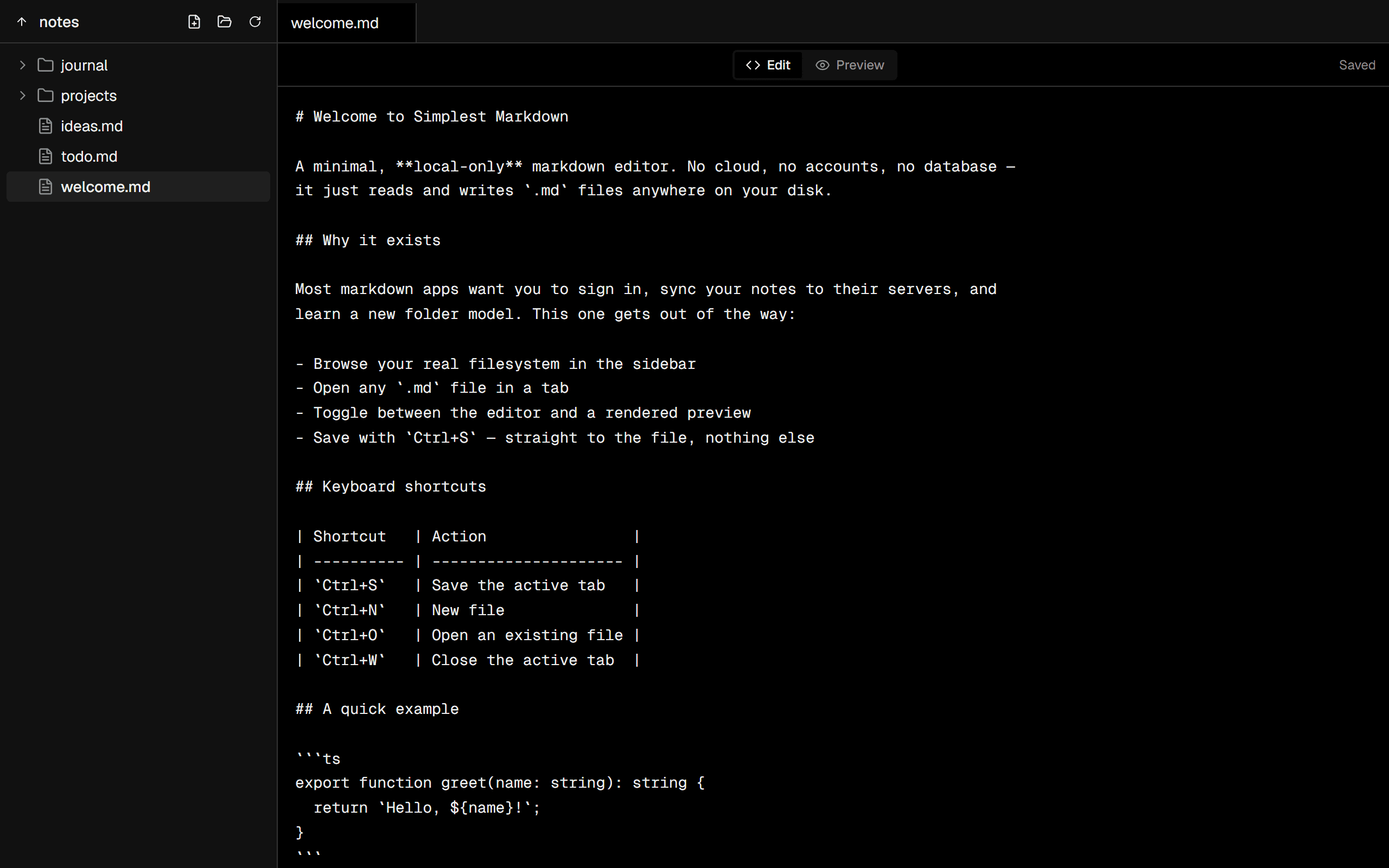The width and height of the screenshot is (1389, 868).
Task: Click line 'Save with Ctrl+S — straight to the file'
Action: pos(555,437)
